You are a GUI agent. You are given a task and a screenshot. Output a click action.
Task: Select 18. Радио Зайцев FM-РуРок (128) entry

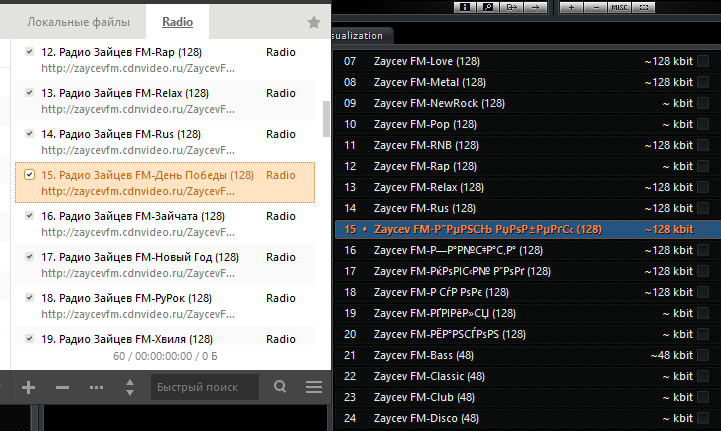(165, 305)
